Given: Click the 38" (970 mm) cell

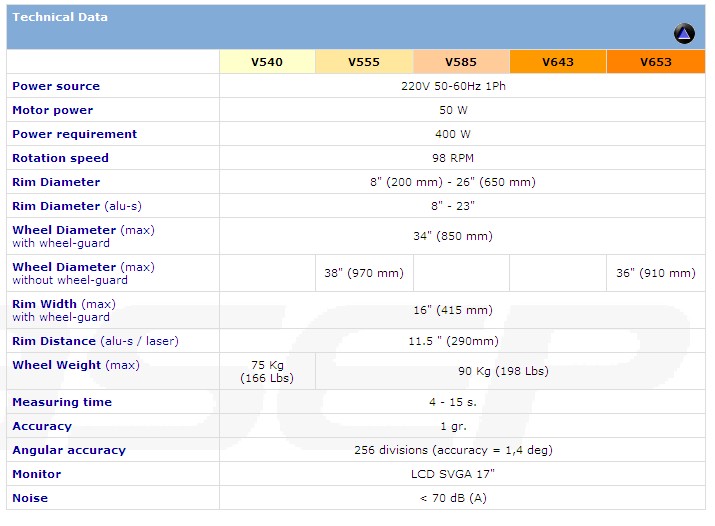Looking at the screenshot, I should [364, 273].
